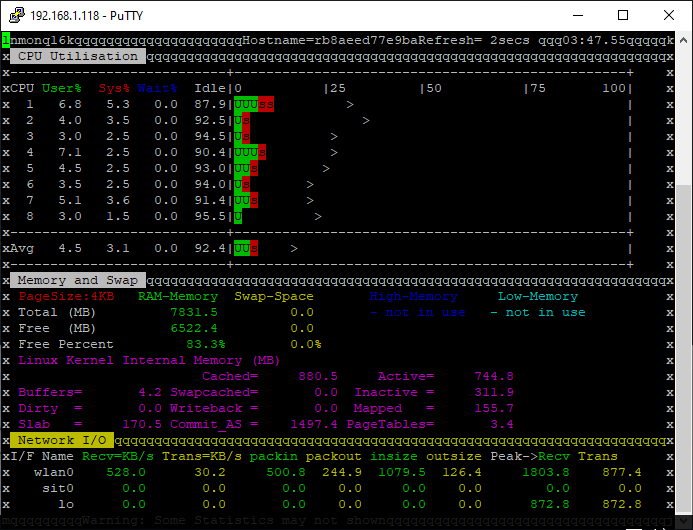Click the CPU 4 usage bar
The width and height of the screenshot is (693, 530).
click(250, 153)
